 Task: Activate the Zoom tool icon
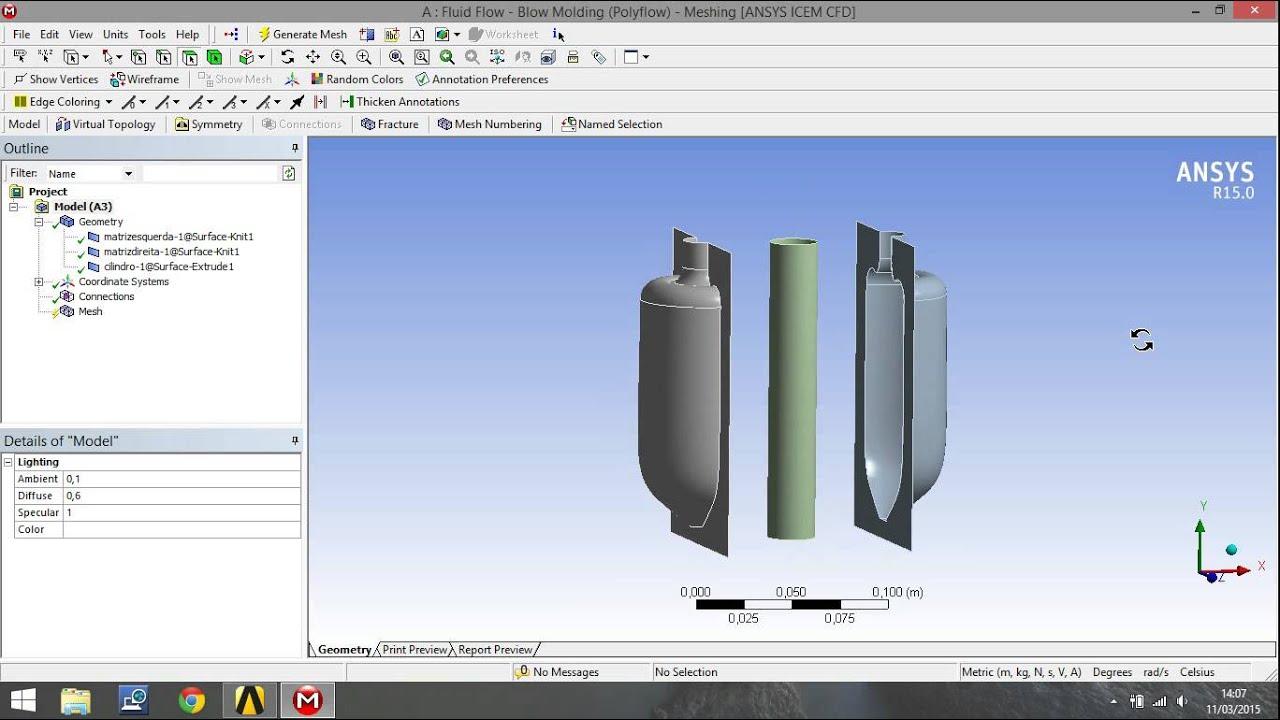[338, 57]
